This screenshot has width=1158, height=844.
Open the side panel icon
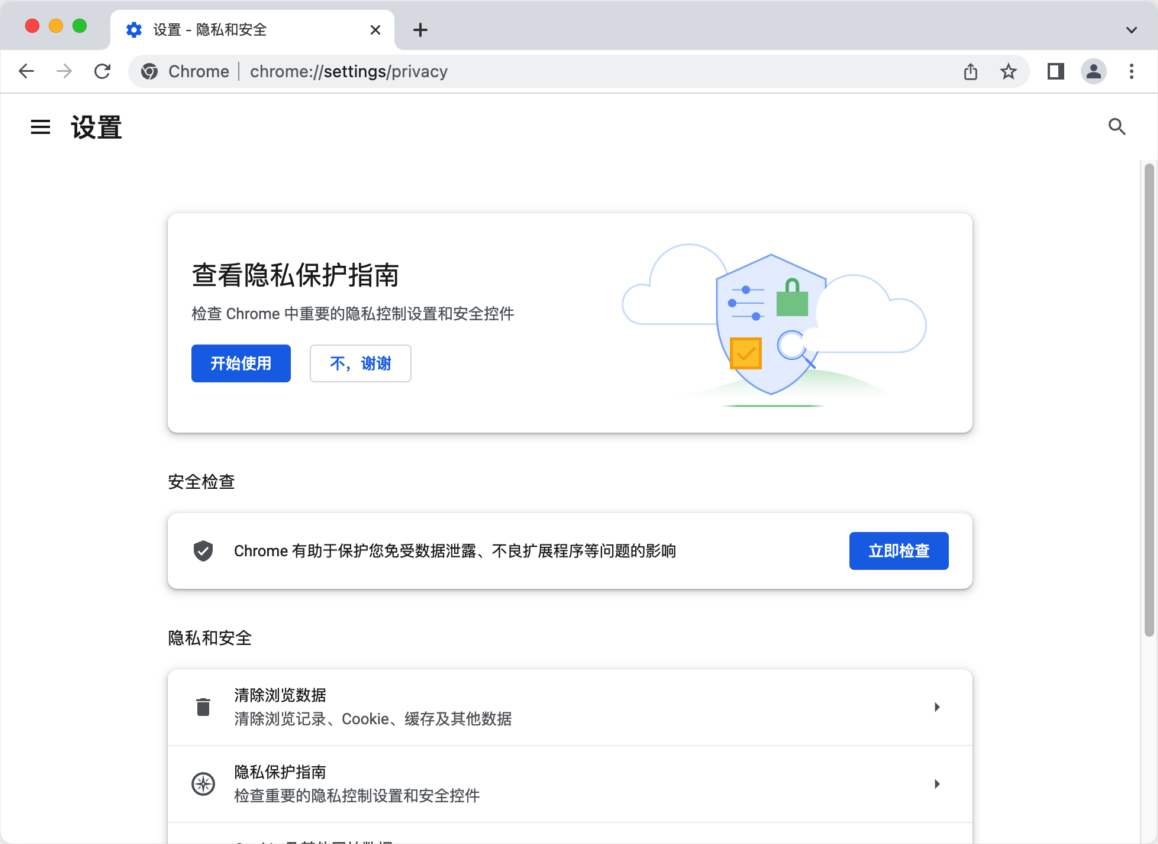tap(1055, 72)
